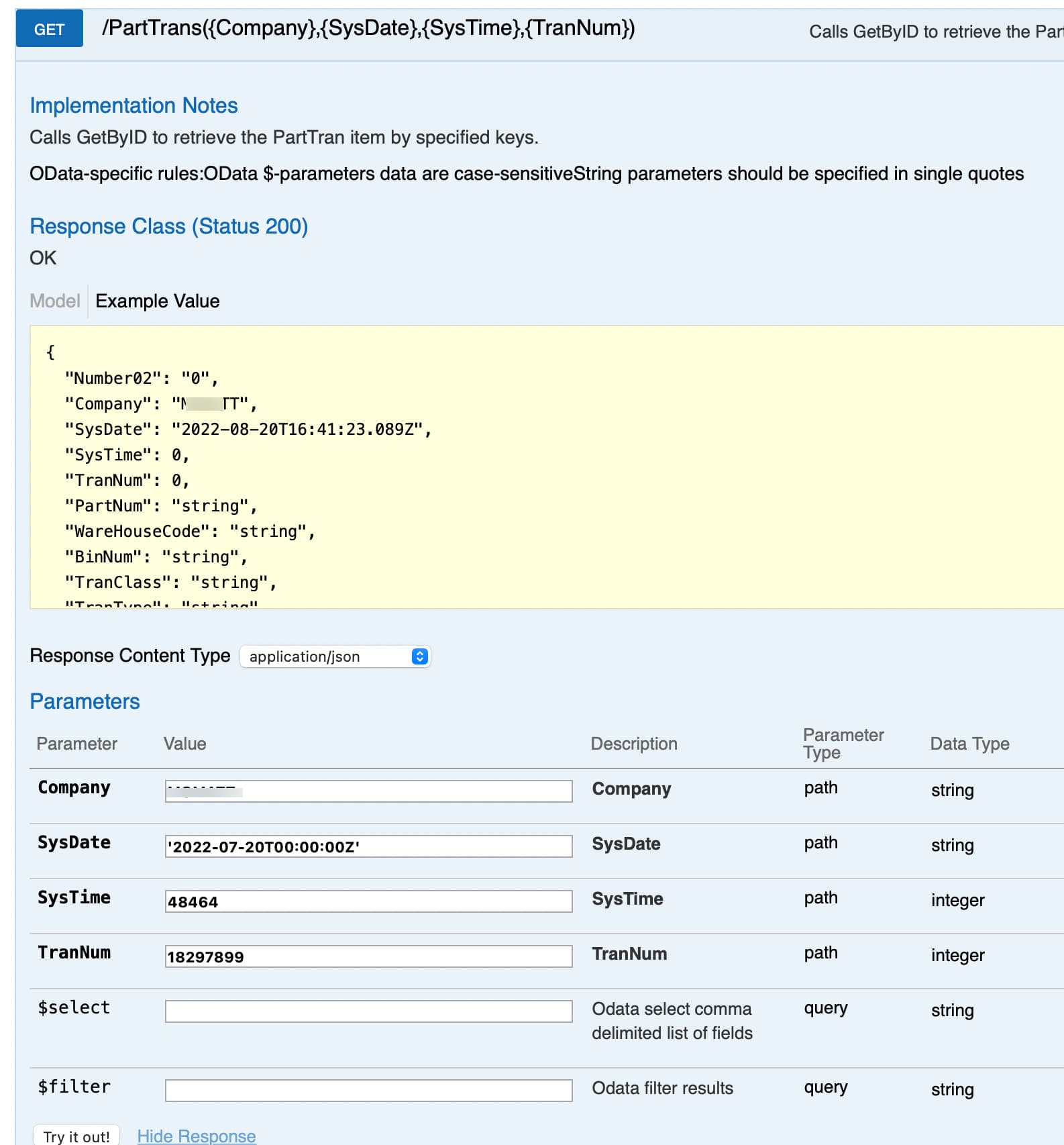This screenshot has height=1145, width=1064.
Task: Click the SysDate parameter name label
Action: [74, 843]
